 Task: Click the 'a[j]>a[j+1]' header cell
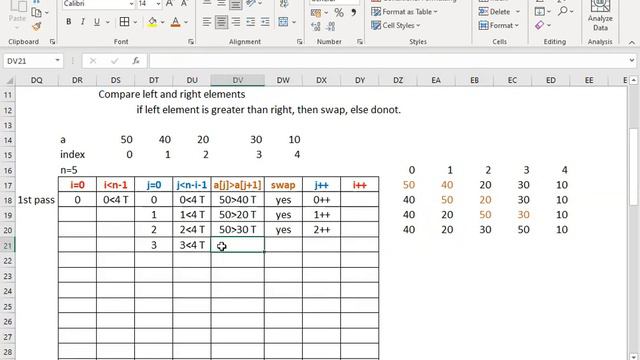pos(238,185)
